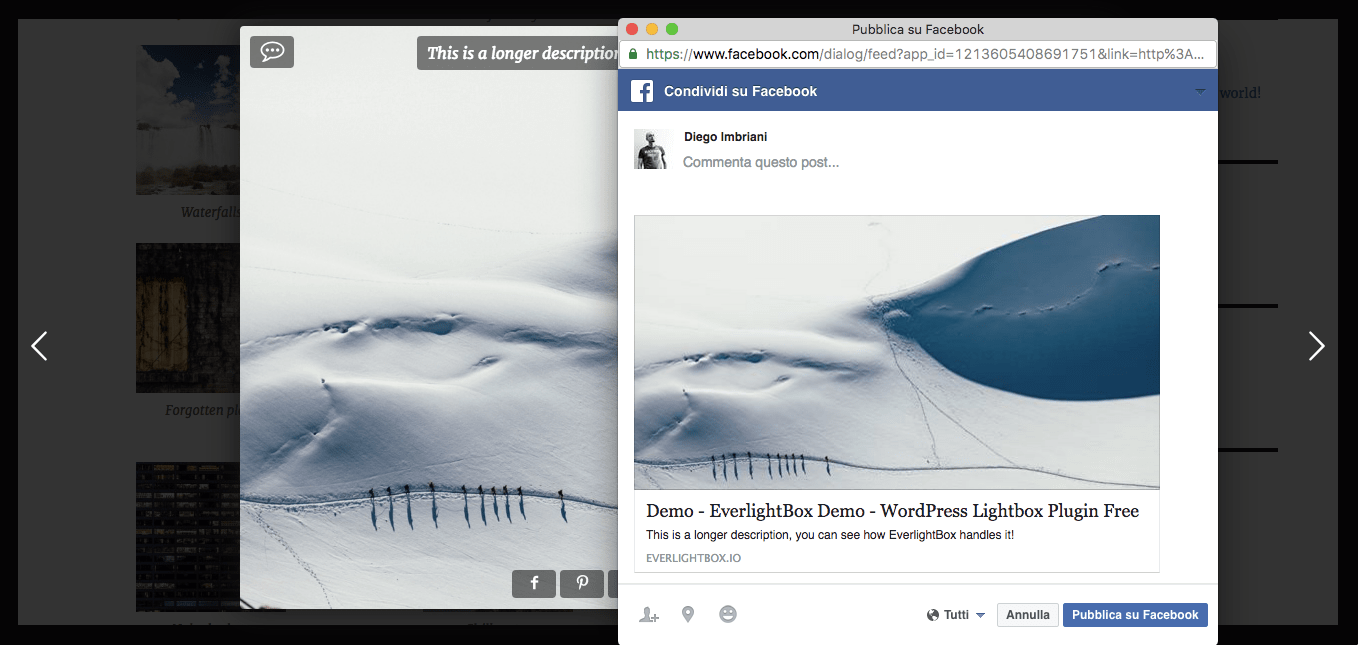Screen dimensions: 1358x645
Task: Open the Waterfalls gallery thumbnail
Action: pos(188,120)
